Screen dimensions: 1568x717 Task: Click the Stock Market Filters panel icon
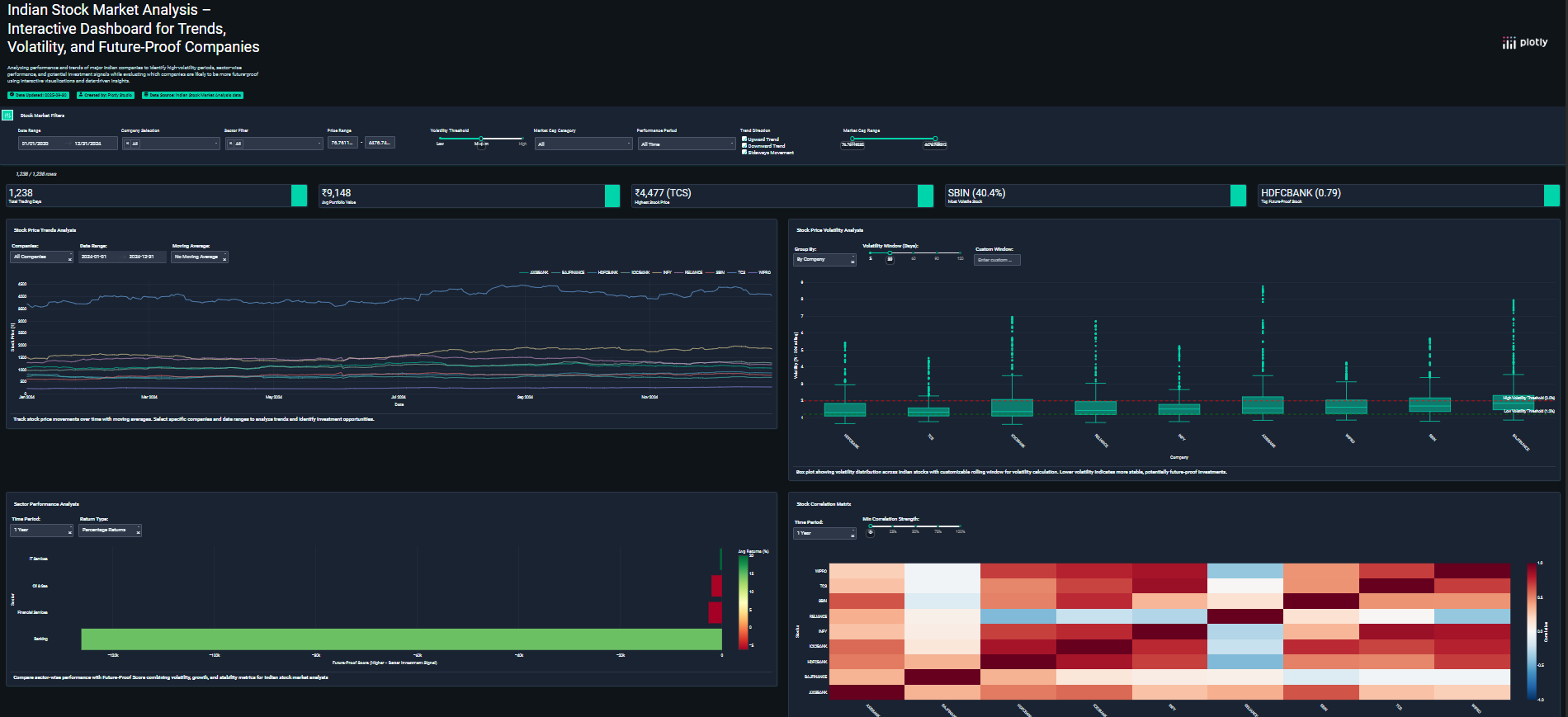7,116
